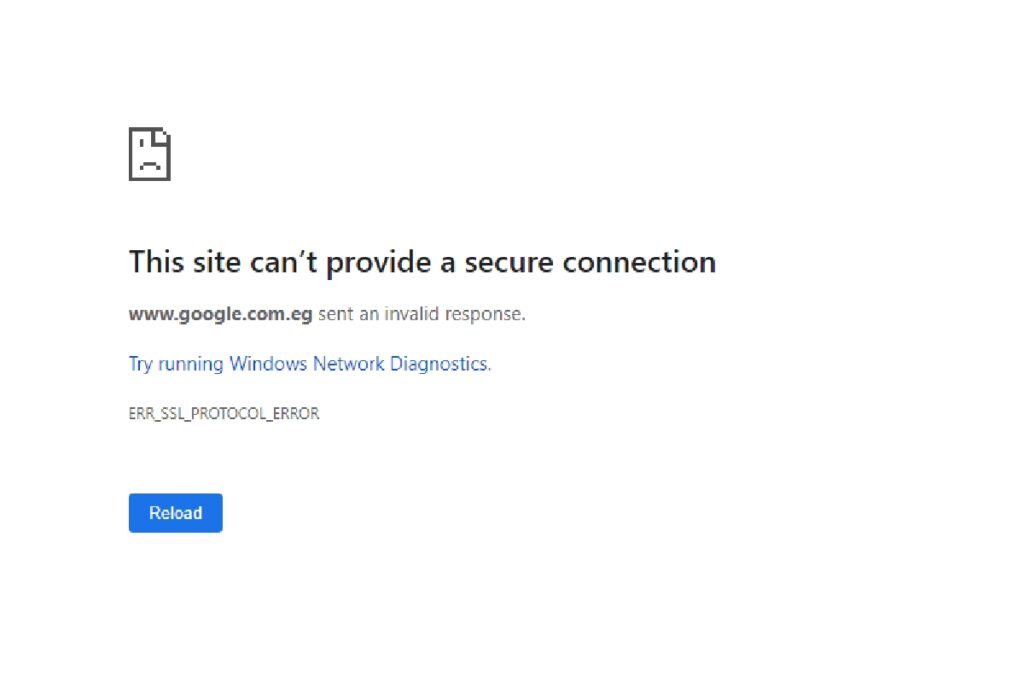Click the bottom of the sad document icon
1024x683 pixels.
(x=151, y=177)
